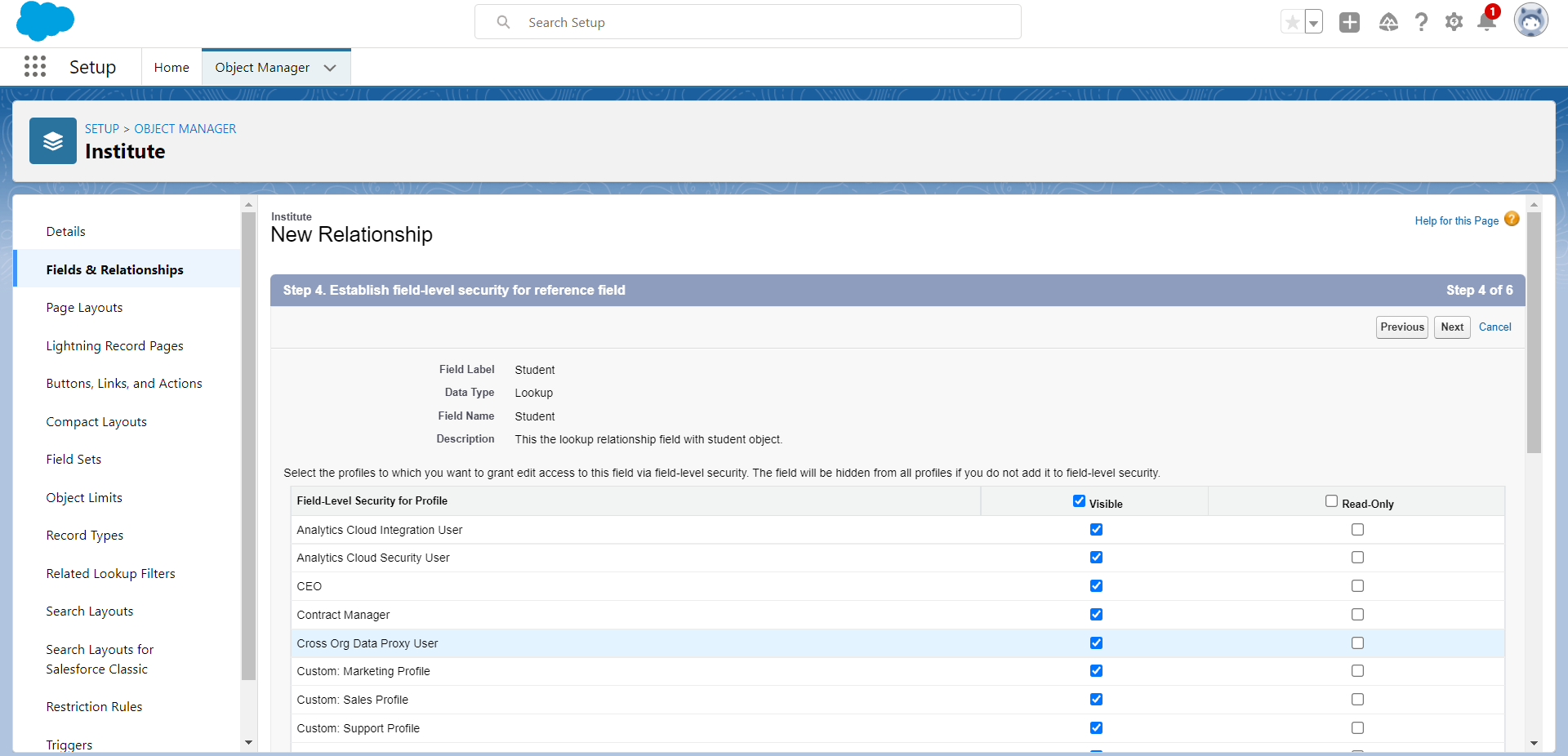This screenshot has width=1568, height=756.
Task: Open the Global Actions plus icon
Action: (x=1349, y=22)
